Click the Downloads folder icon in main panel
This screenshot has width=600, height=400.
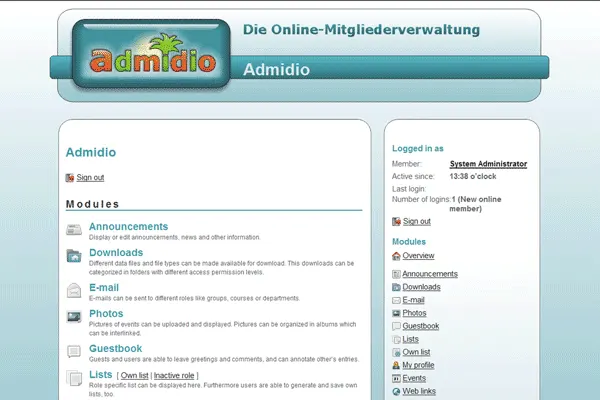[x=74, y=256]
